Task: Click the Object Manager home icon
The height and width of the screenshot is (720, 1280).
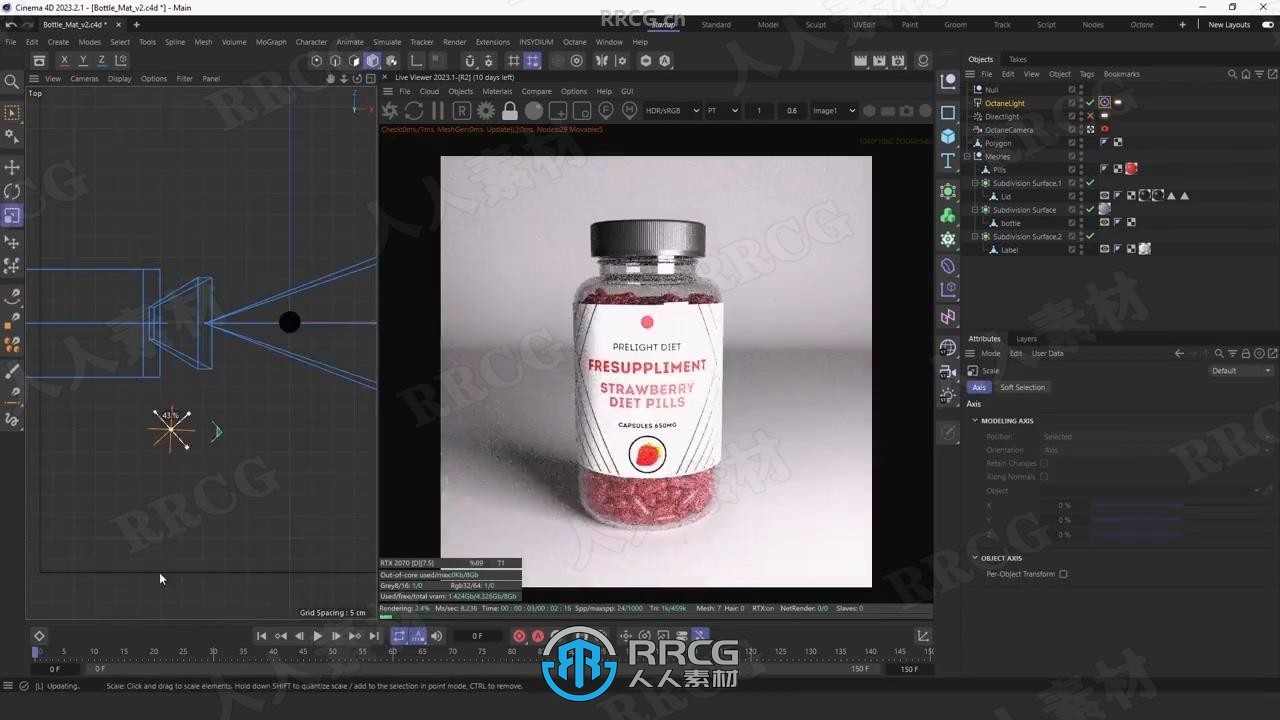Action: click(1245, 74)
